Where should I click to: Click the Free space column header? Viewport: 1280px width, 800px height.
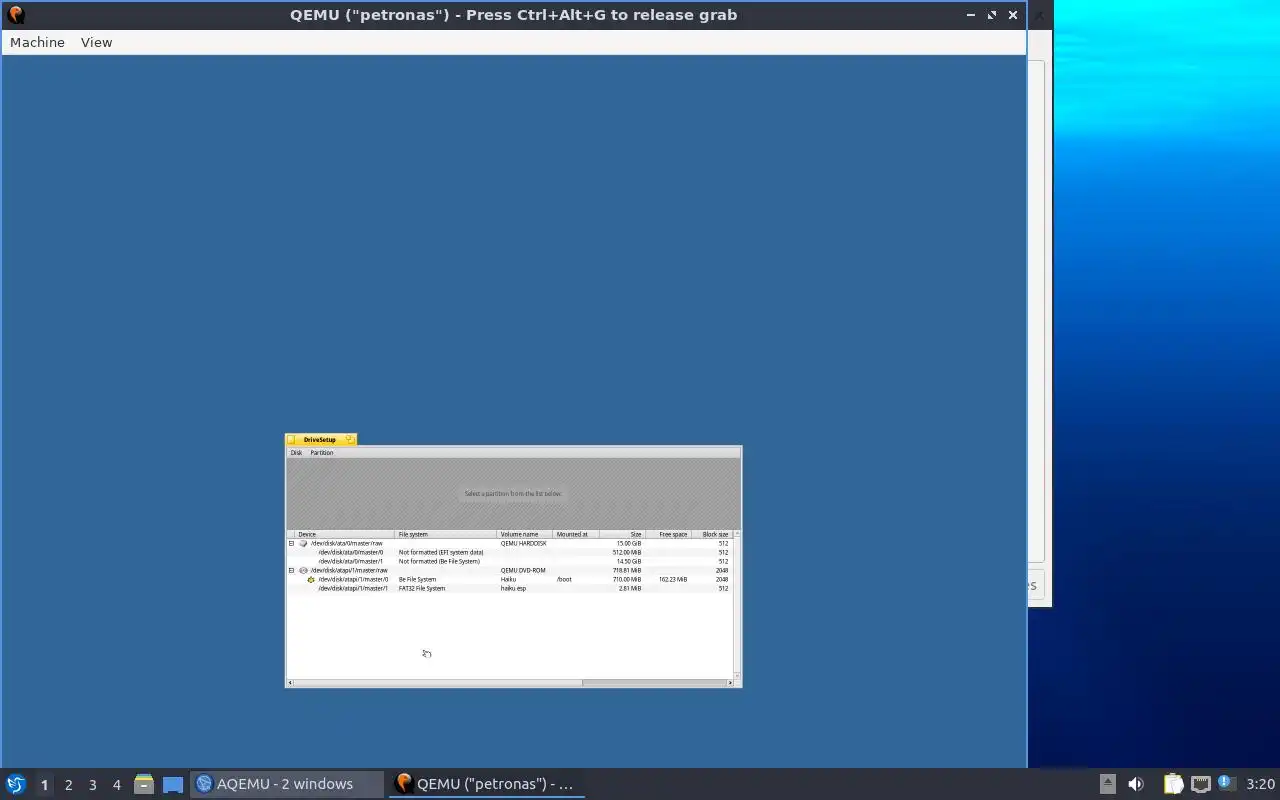[668, 534]
